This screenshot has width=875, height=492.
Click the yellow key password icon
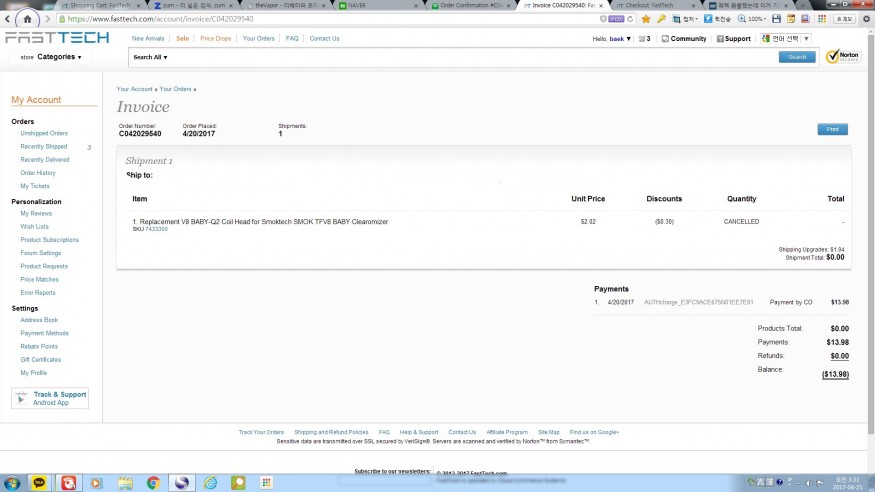pyautogui.click(x=661, y=19)
